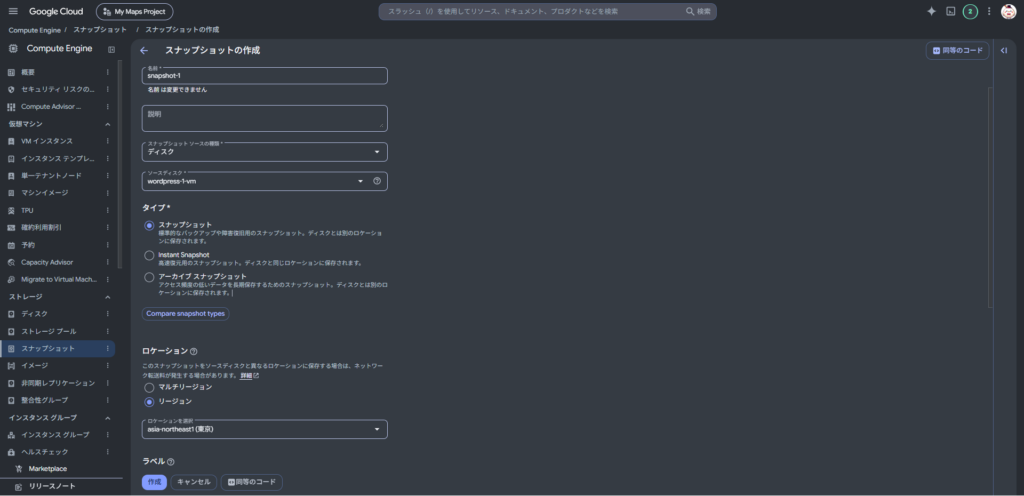Open options menu for マシンイメージ item
The image size is (1024, 496).
(108, 193)
